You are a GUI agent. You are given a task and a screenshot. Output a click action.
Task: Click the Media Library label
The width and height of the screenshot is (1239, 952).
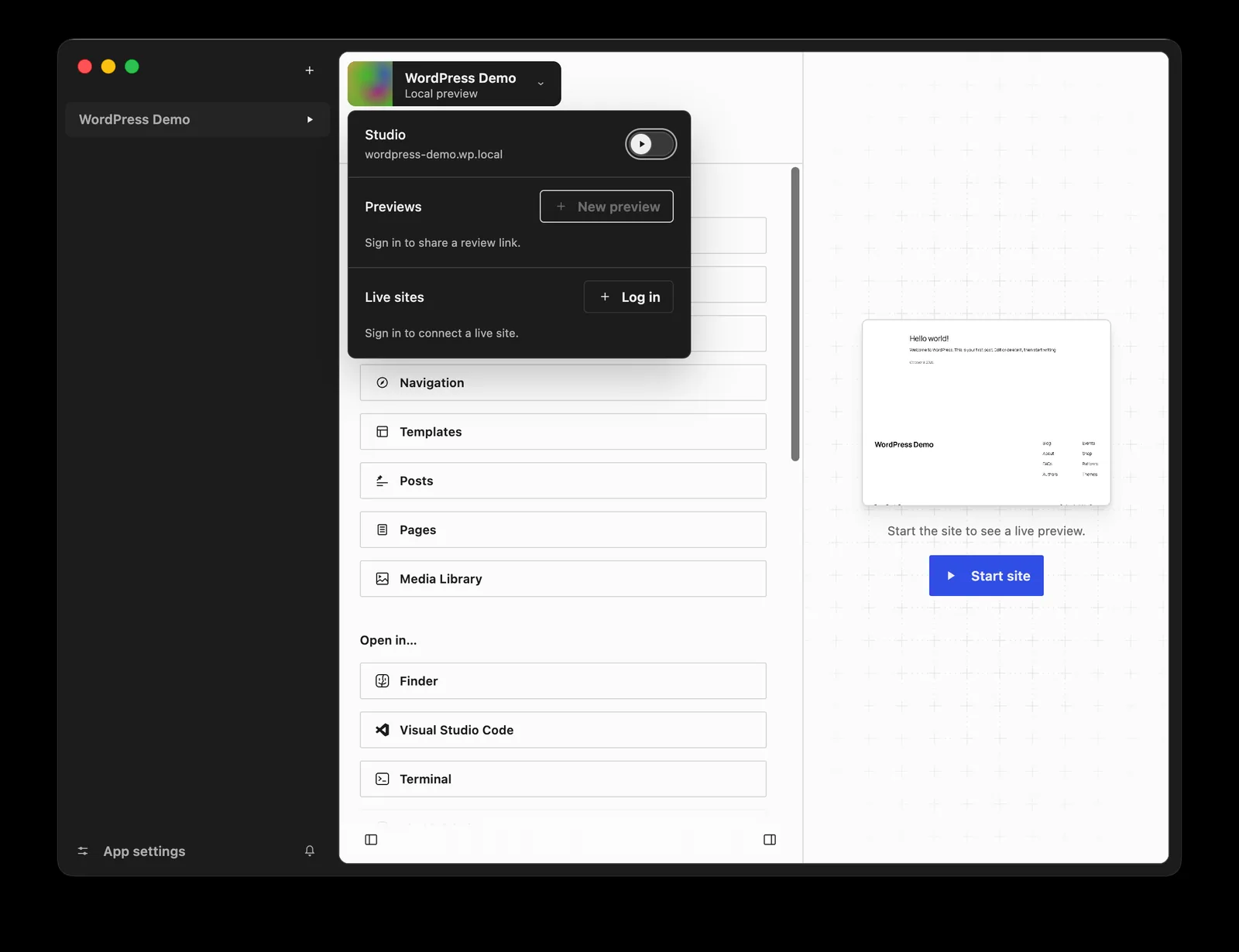[x=441, y=579]
